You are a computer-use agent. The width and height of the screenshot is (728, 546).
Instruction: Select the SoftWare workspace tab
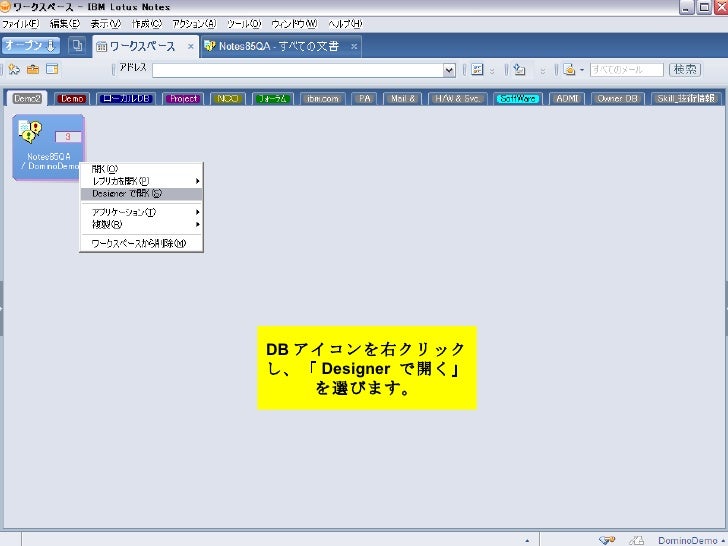point(517,98)
